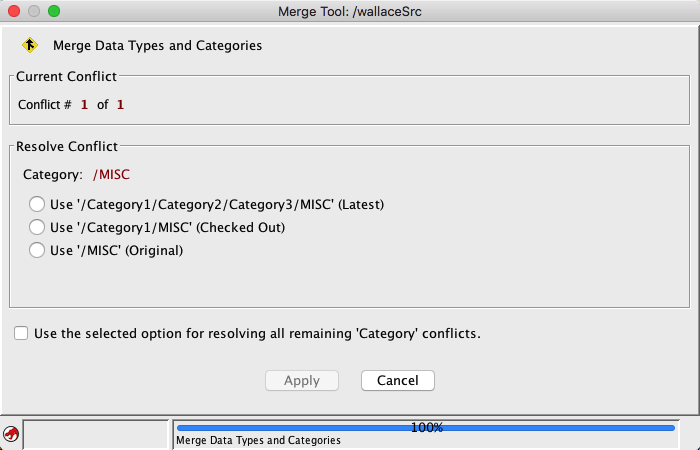Click the merge arrow icon beside the heading

coord(30,45)
